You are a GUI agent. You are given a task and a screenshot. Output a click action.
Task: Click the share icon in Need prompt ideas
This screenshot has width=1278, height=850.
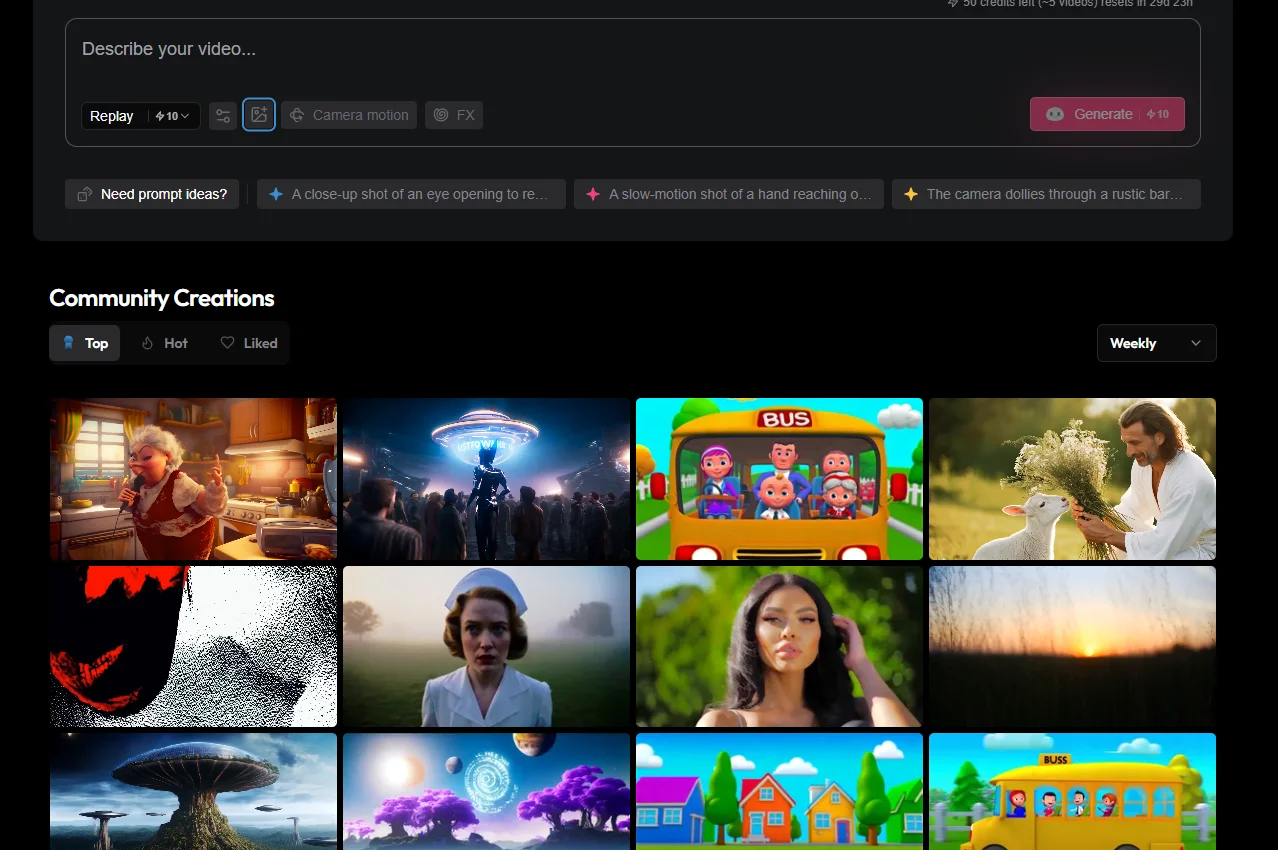tap(85, 194)
